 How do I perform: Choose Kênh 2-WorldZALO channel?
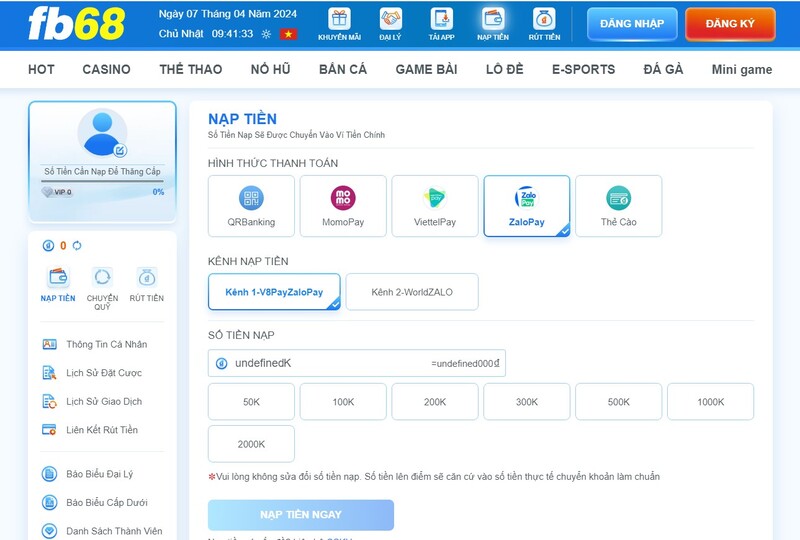pos(412,292)
